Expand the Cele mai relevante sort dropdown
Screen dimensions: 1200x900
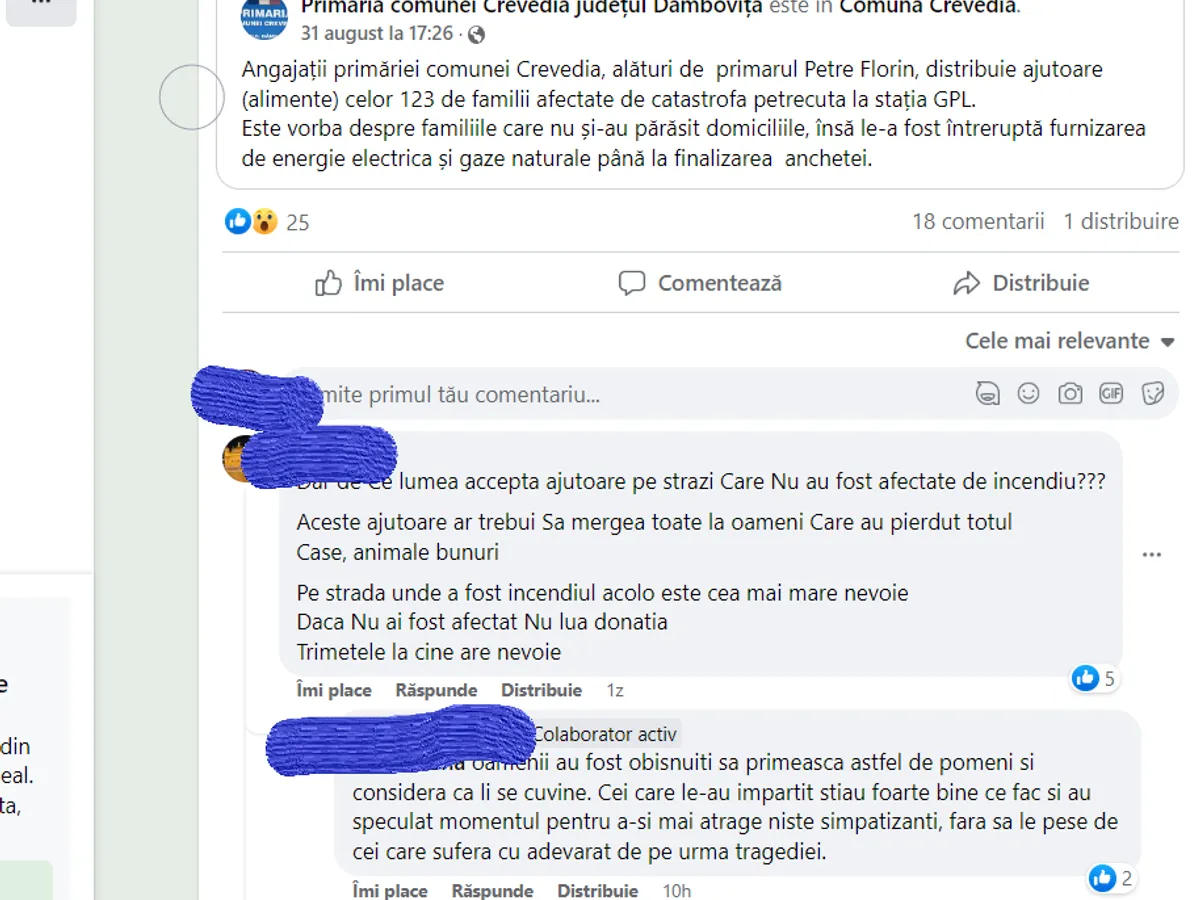point(1069,341)
